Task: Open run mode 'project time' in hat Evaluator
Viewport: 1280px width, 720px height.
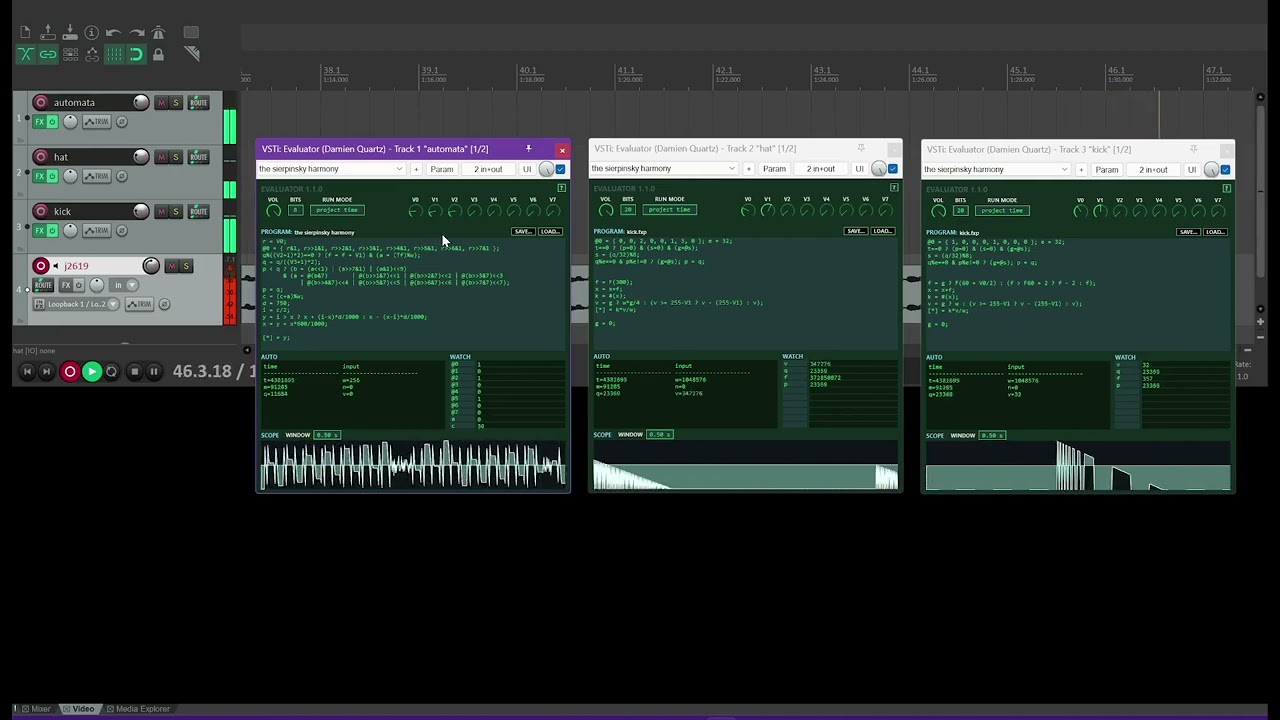Action: tap(669, 210)
